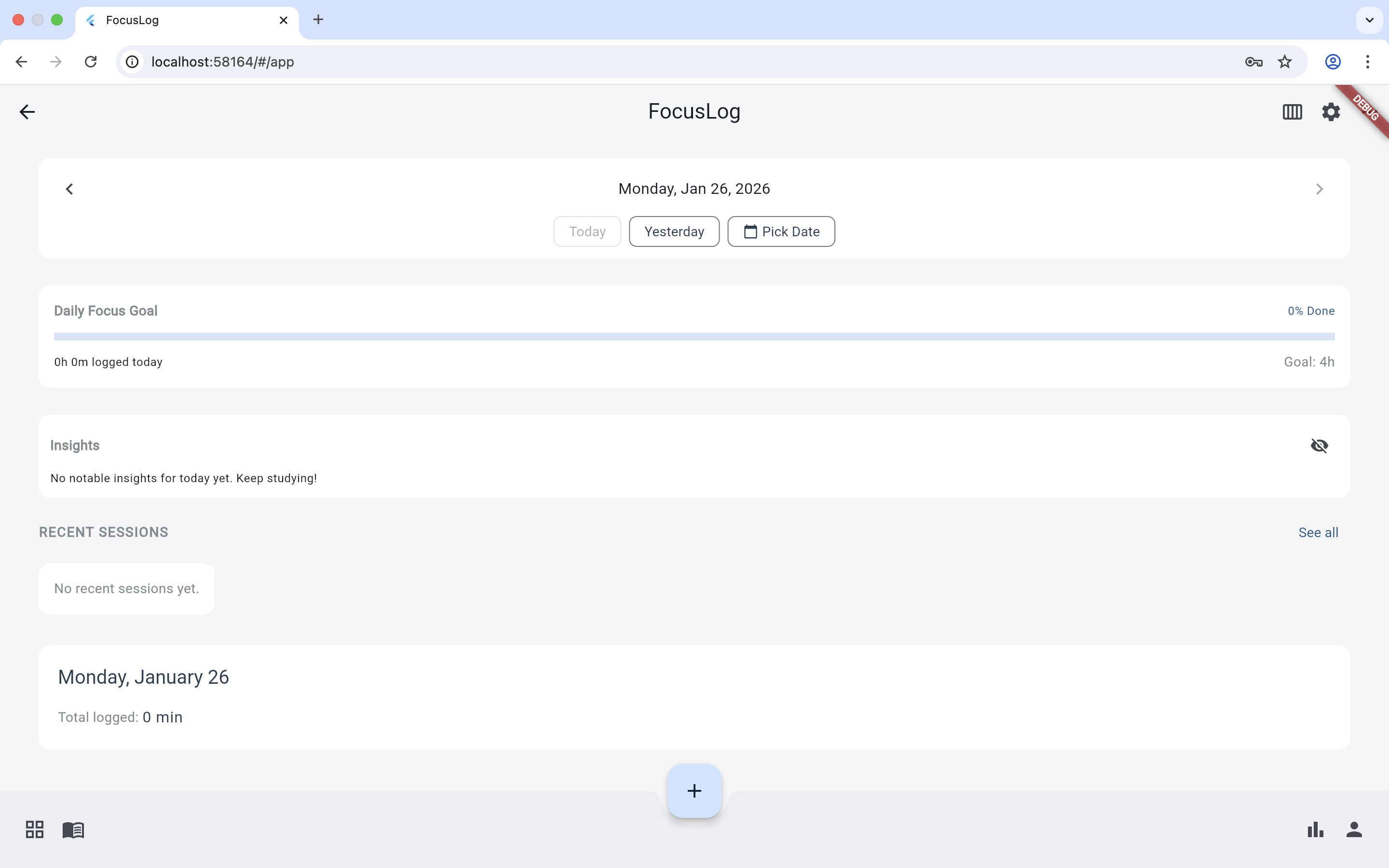Click the Daily Focus Goal progress bar
1389x868 pixels.
(x=694, y=337)
